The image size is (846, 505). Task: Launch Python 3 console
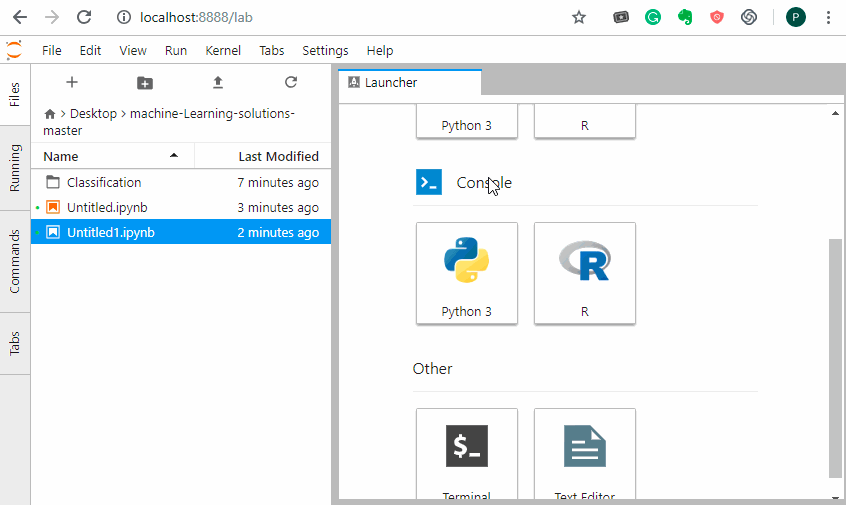[467, 273]
